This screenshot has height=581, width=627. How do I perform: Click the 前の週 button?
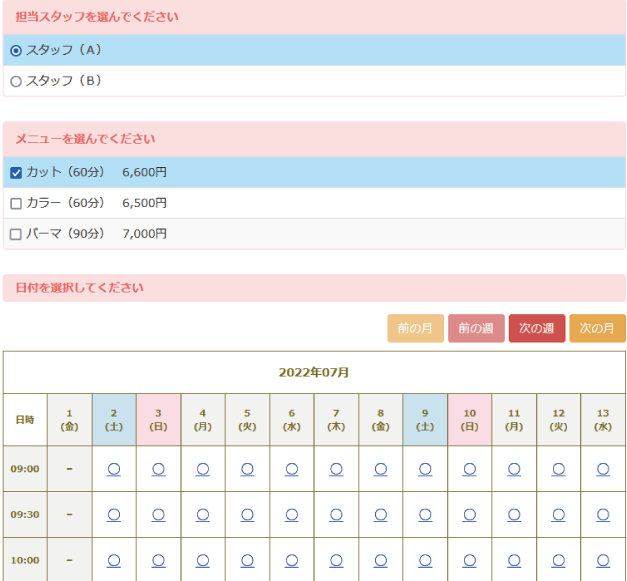(x=476, y=328)
